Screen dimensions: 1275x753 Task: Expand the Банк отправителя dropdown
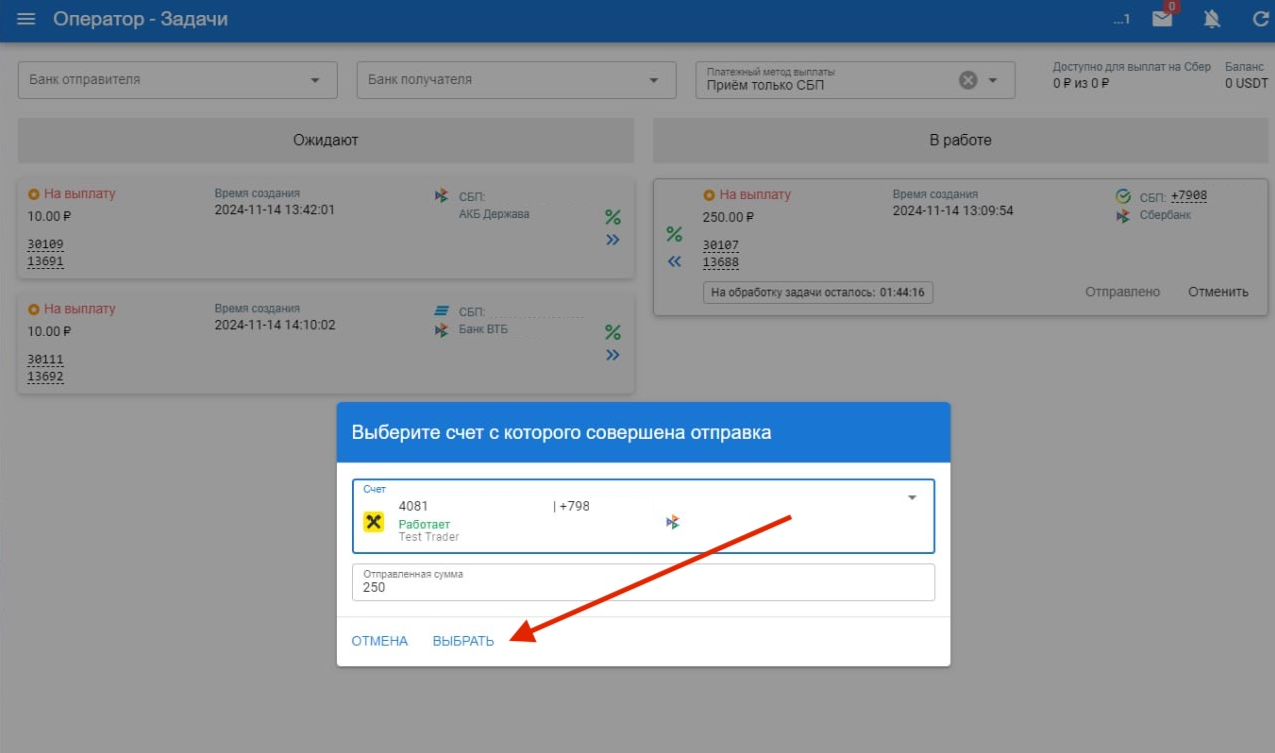[x=316, y=80]
